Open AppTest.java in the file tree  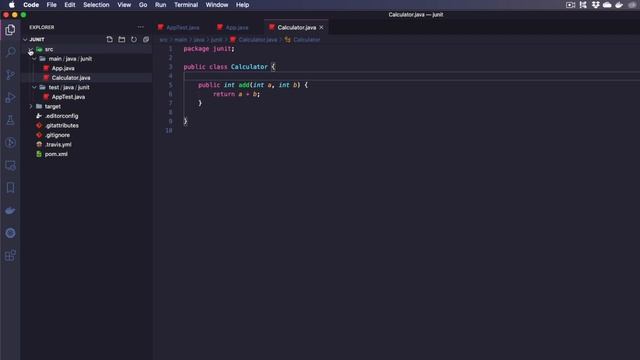(x=68, y=97)
